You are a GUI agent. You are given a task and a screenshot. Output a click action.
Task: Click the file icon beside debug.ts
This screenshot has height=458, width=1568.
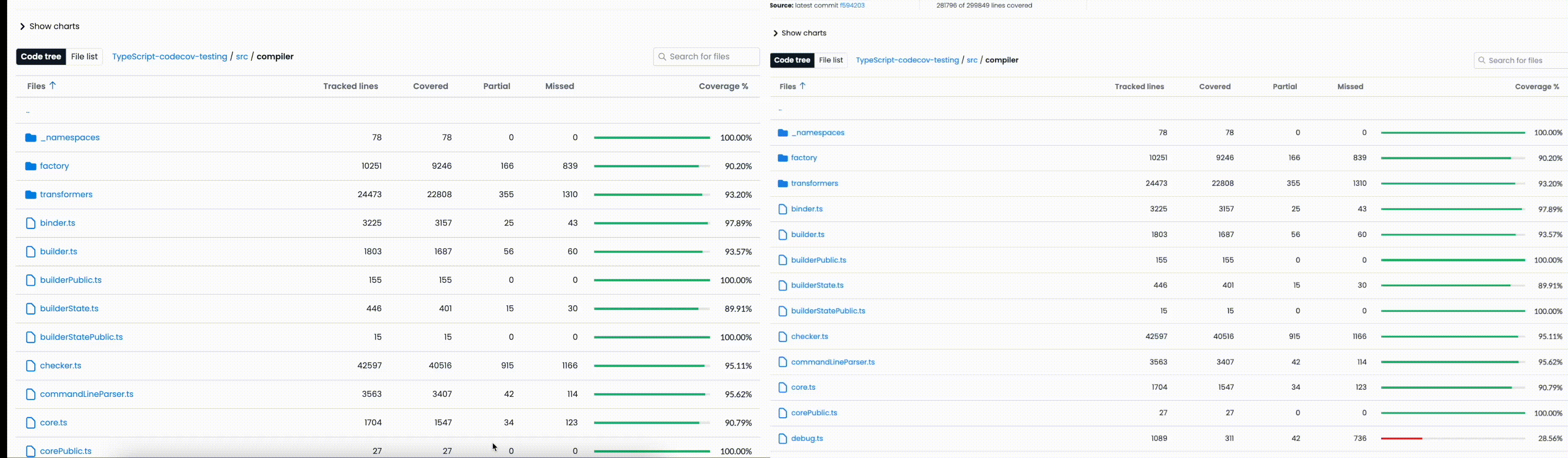click(x=784, y=438)
